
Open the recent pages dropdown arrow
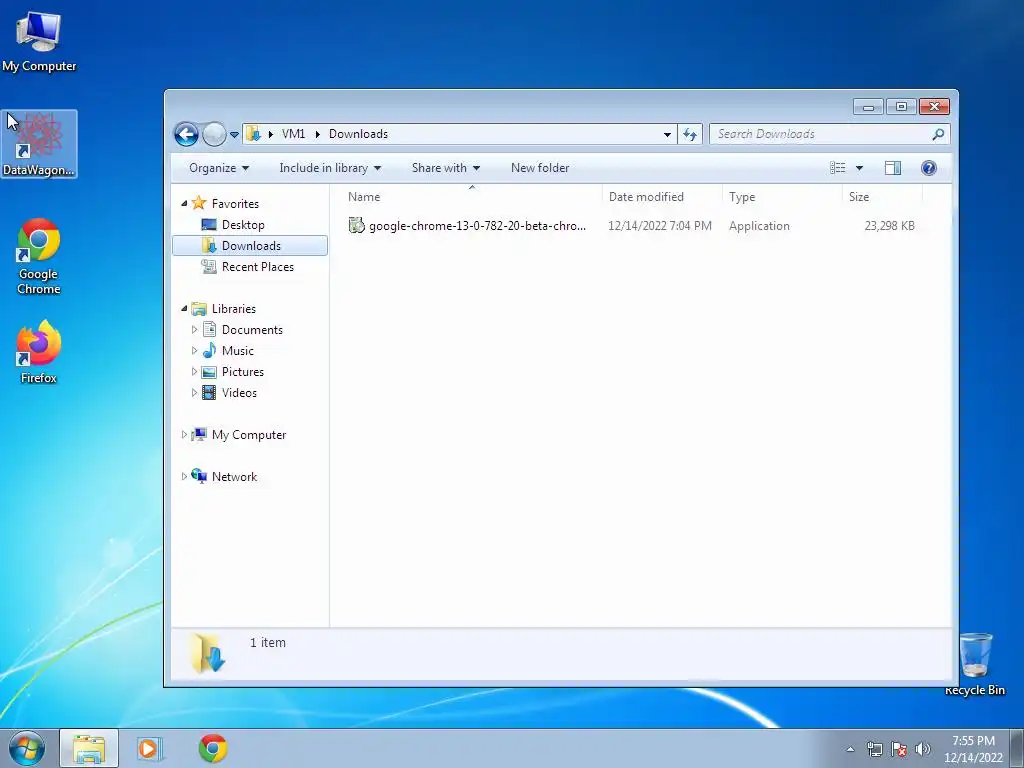point(234,135)
